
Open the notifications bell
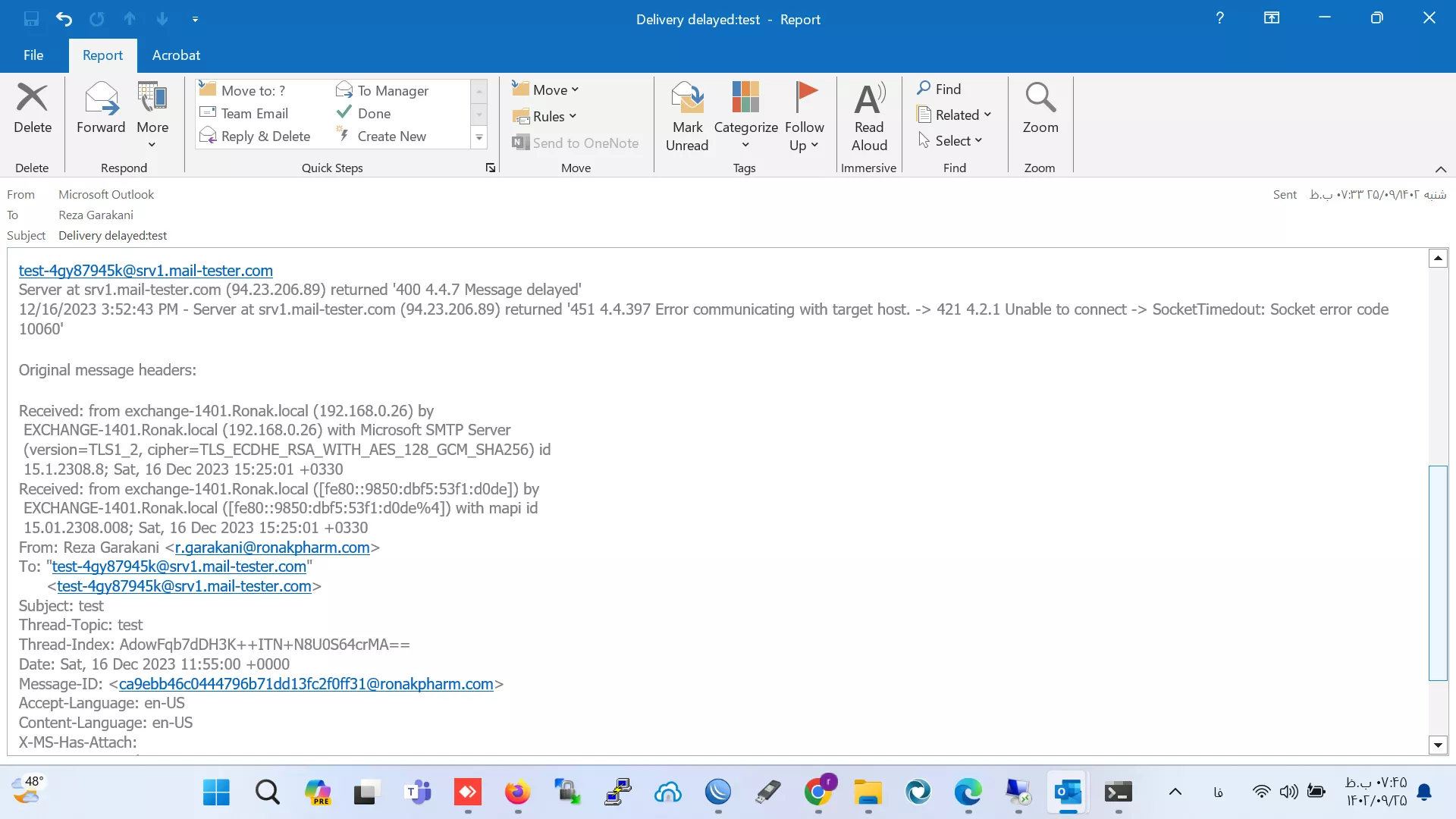[x=1424, y=792]
